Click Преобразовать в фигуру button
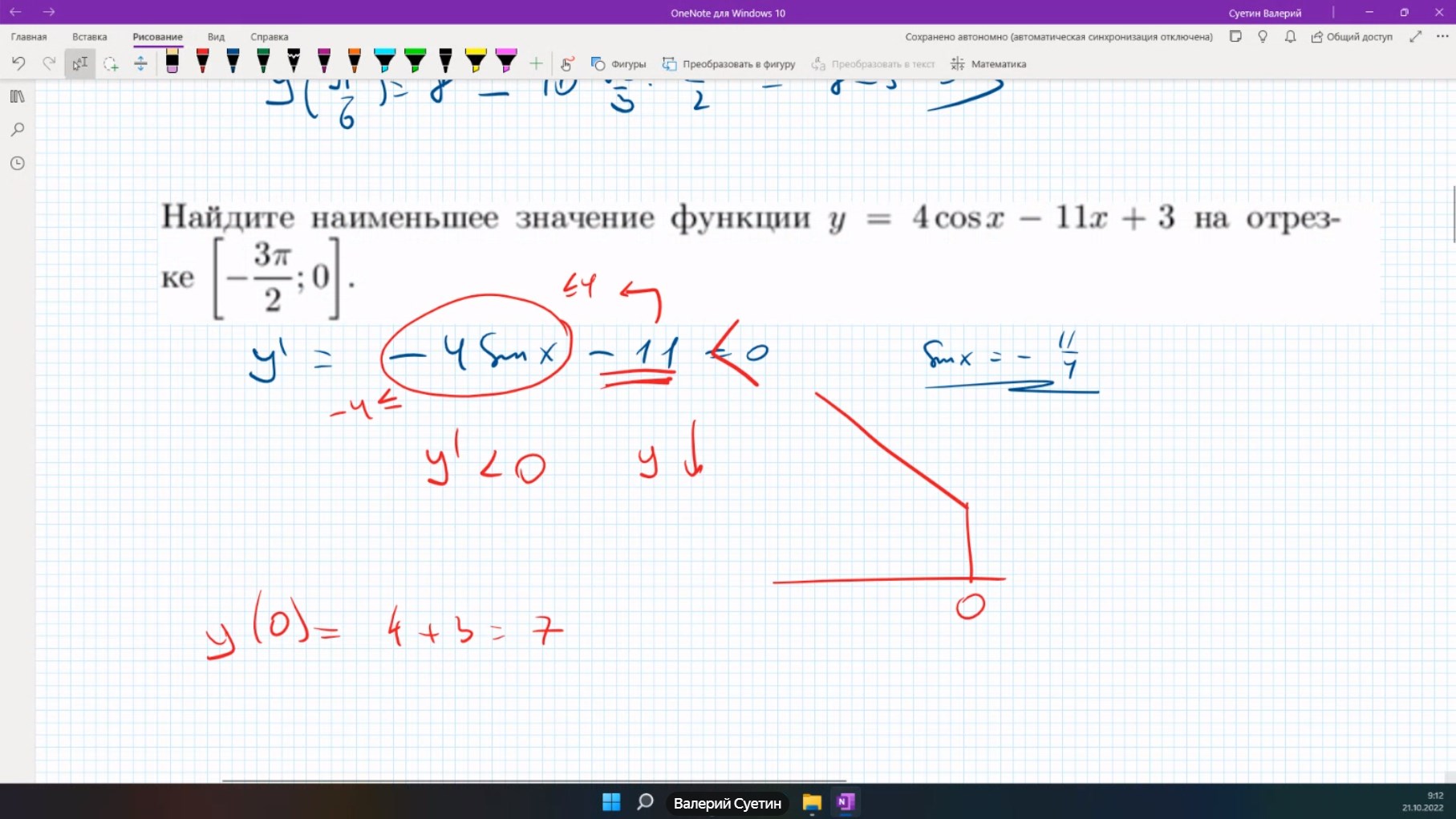The height and width of the screenshot is (819, 1456). (728, 64)
